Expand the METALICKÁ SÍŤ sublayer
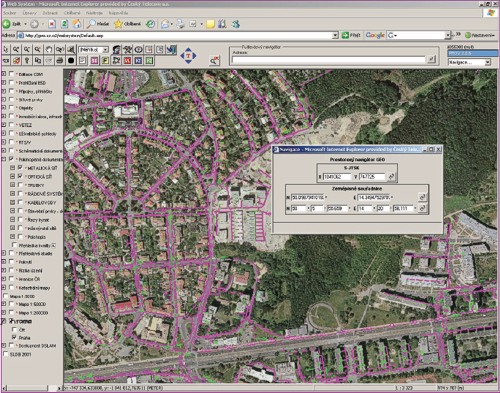Screen dimensions: 500x393 [x=12, y=168]
